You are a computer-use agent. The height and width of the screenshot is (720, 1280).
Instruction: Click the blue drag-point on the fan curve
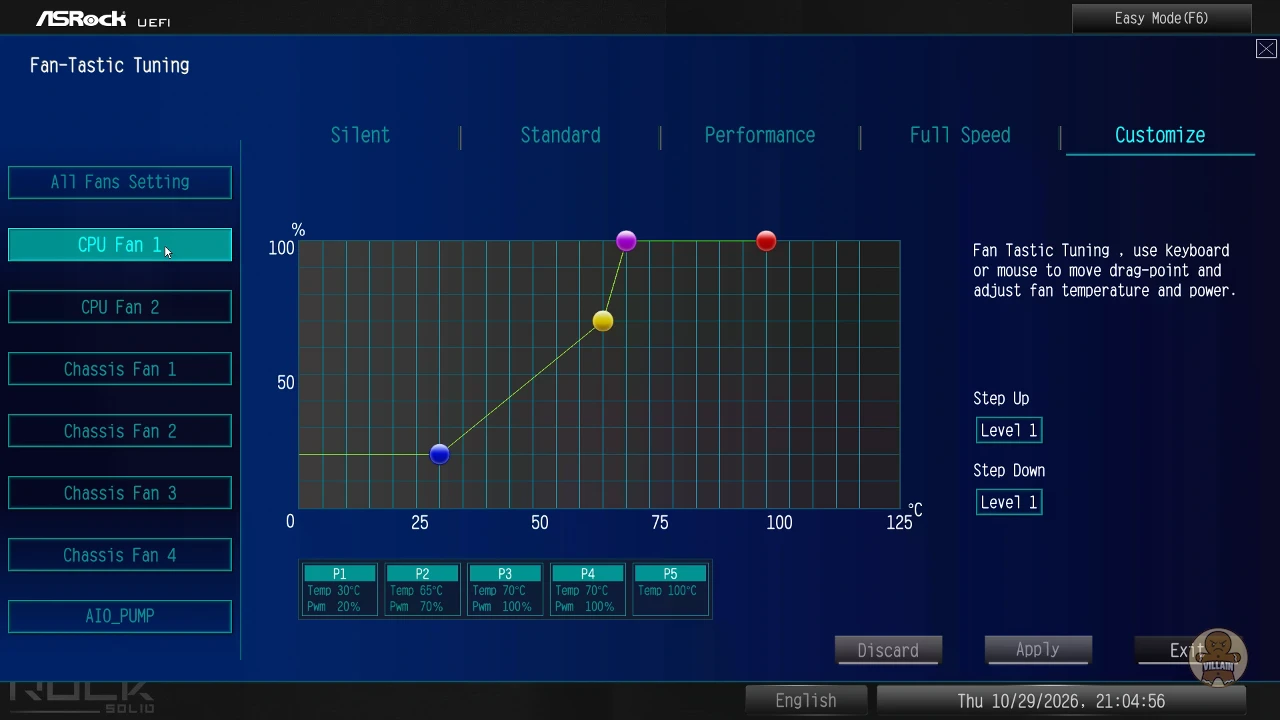point(439,454)
